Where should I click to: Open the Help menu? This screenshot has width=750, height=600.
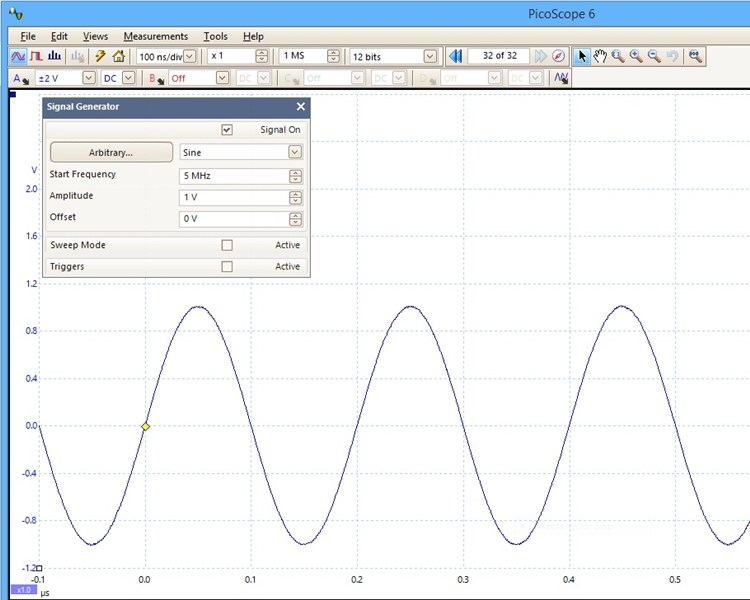tap(253, 36)
